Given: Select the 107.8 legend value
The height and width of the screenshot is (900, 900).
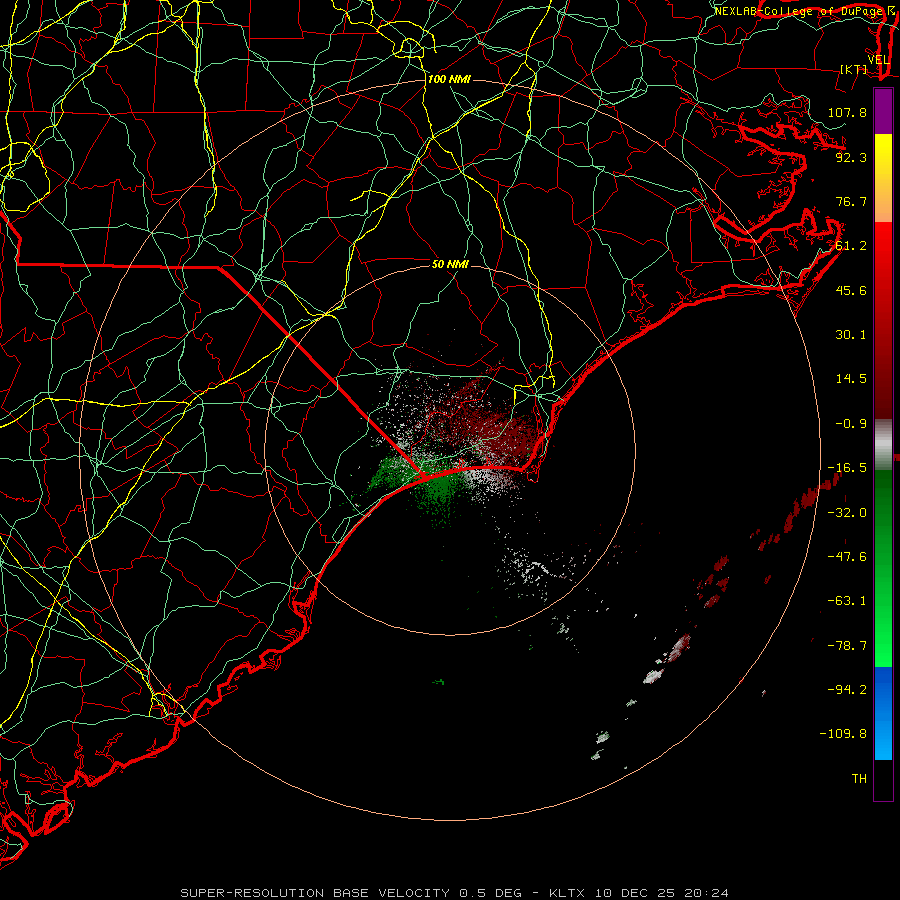Looking at the screenshot, I should pos(847,112).
